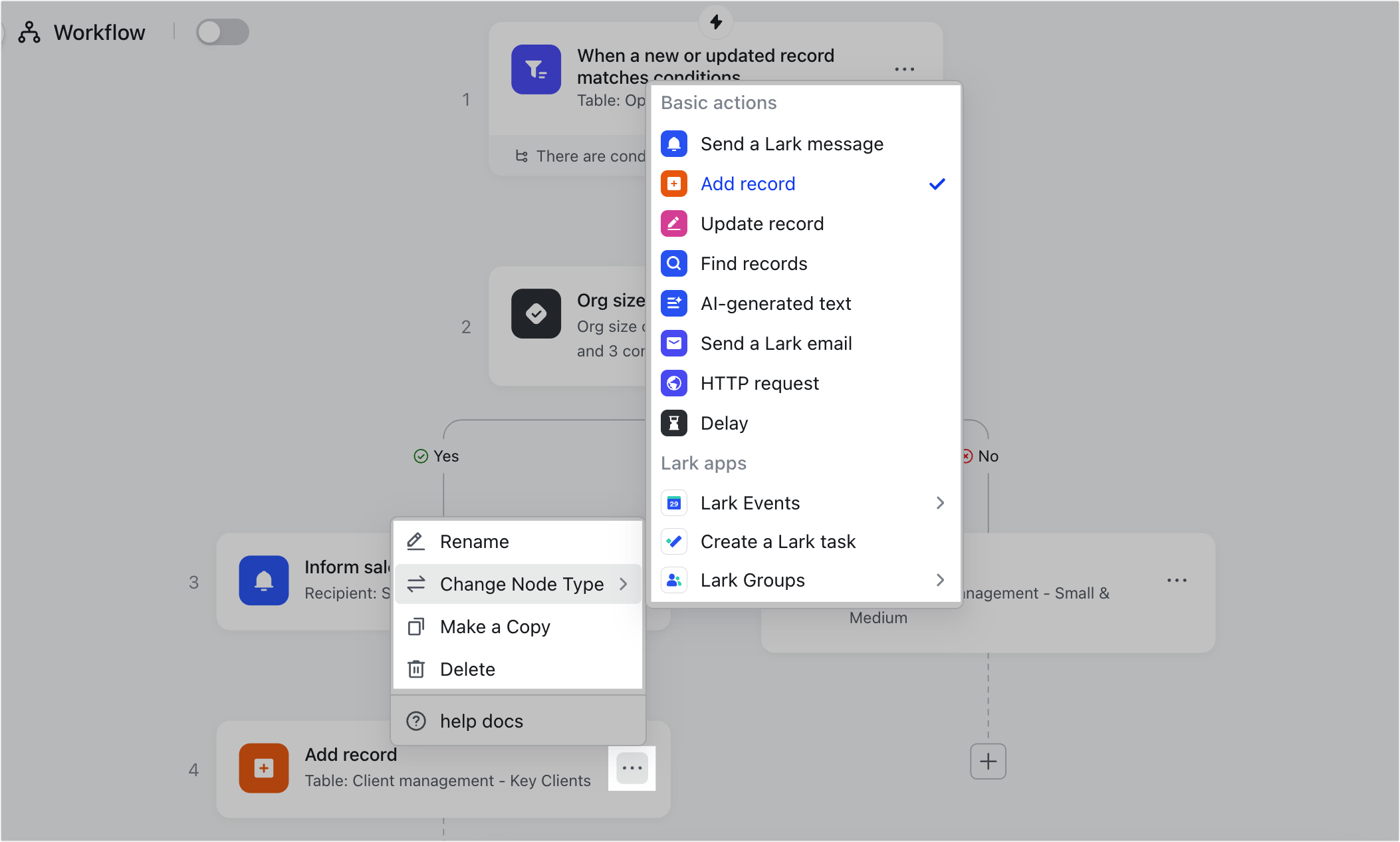Click the help docs question mark icon
Viewport: 1400px width, 842px height.
tap(416, 721)
